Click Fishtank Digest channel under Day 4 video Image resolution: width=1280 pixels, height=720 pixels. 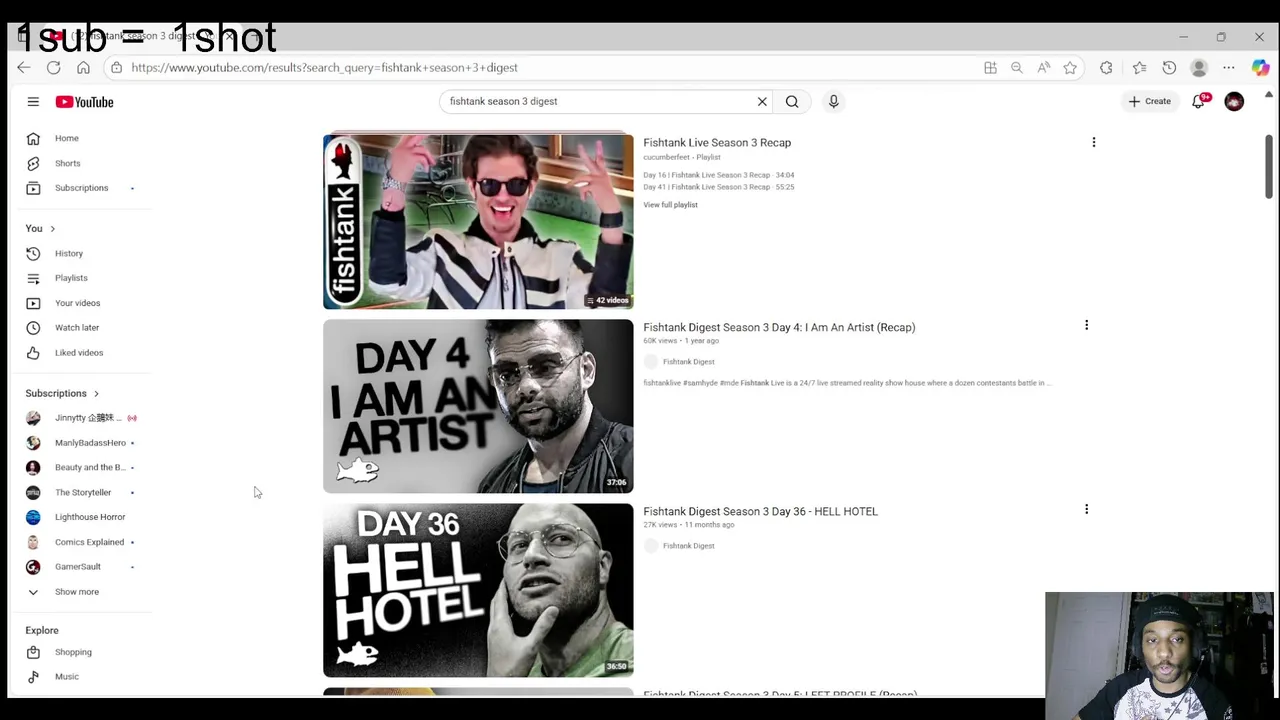pyautogui.click(x=688, y=362)
